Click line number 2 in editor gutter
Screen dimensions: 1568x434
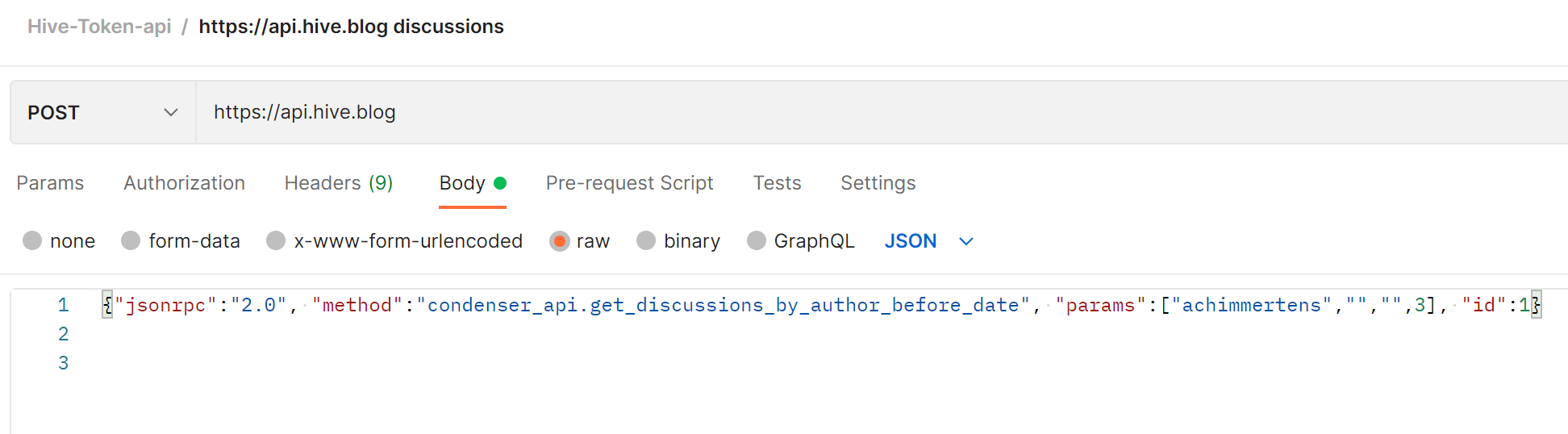pos(64,334)
